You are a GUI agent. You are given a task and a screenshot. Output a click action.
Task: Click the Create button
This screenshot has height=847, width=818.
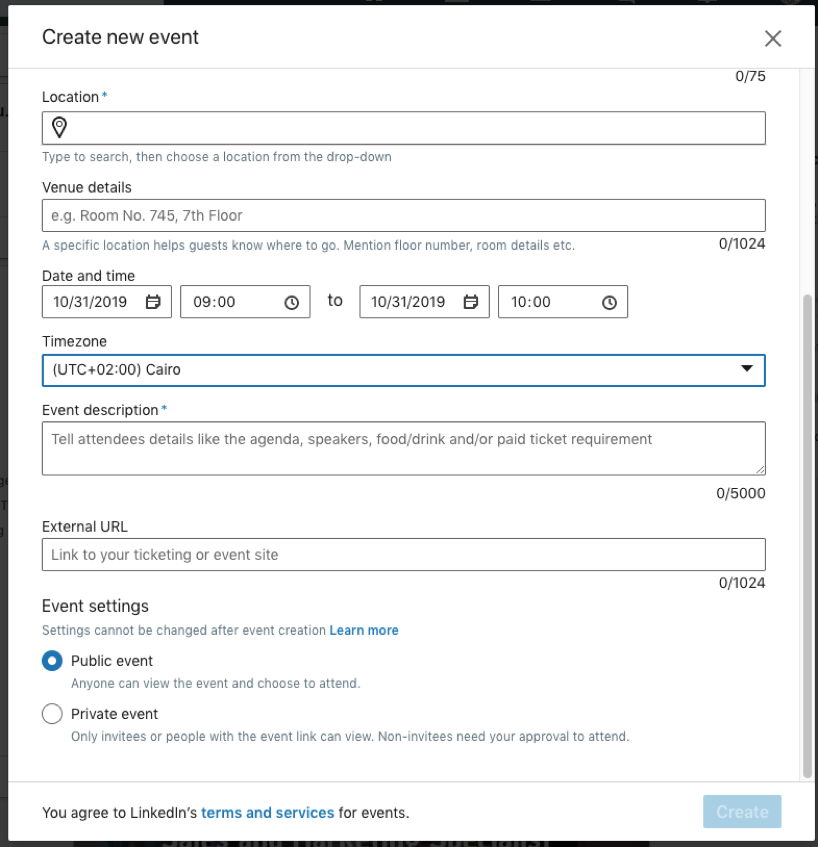[741, 812]
